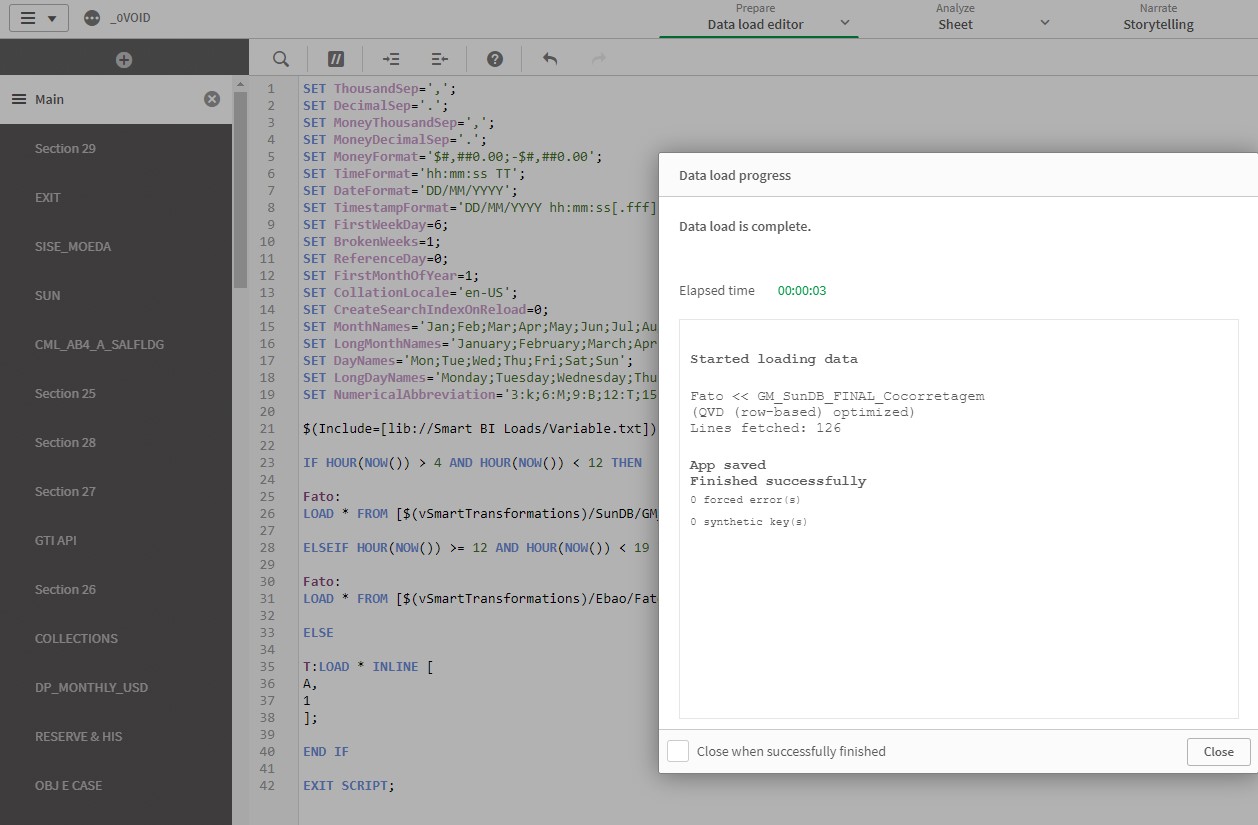Click the T:LOAD * INLINE line
This screenshot has width=1258, height=825.
(368, 666)
